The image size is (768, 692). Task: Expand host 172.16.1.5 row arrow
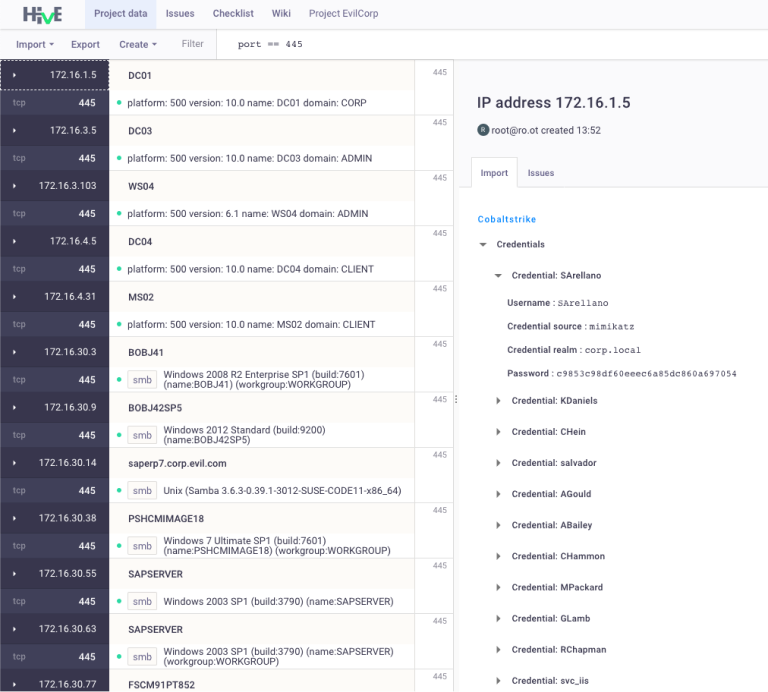(x=14, y=75)
